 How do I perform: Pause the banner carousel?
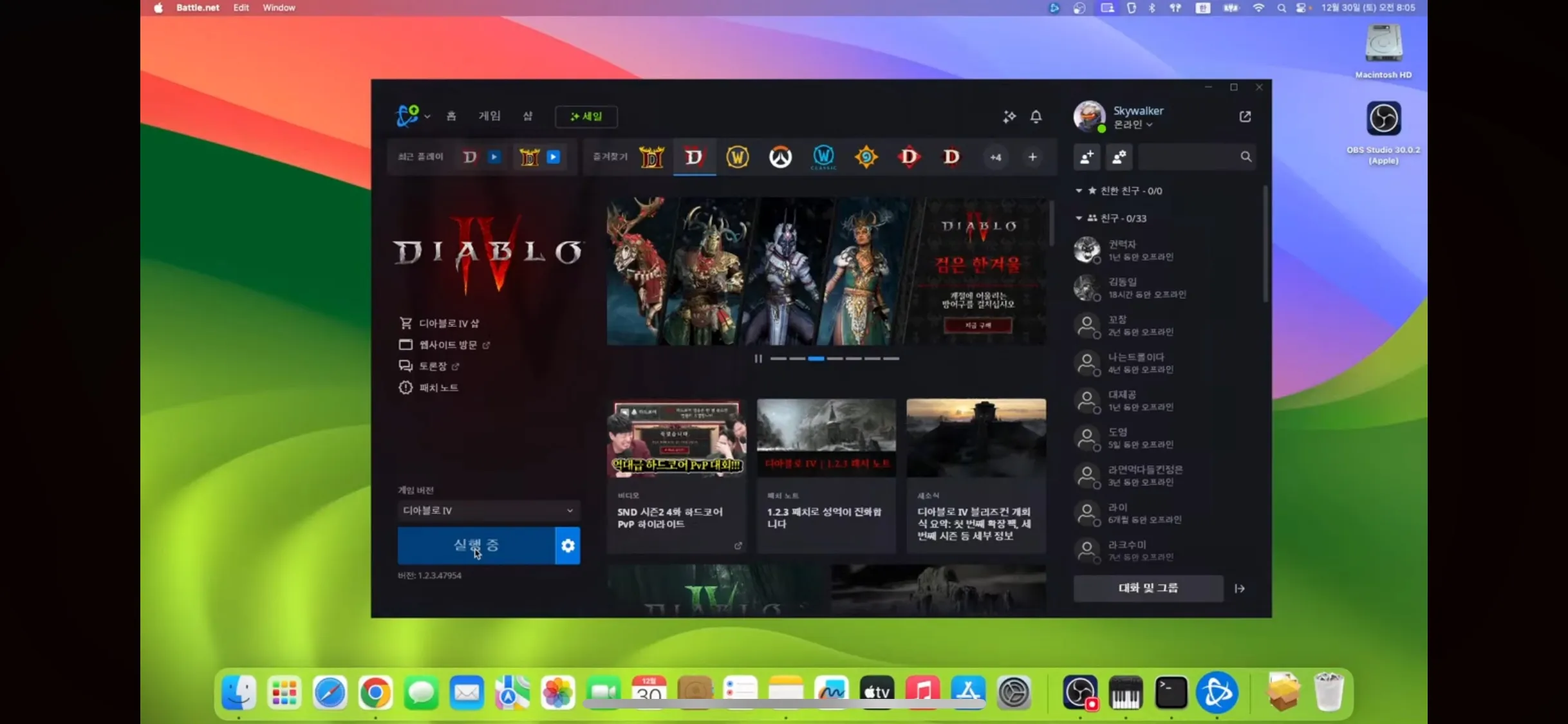pos(758,358)
